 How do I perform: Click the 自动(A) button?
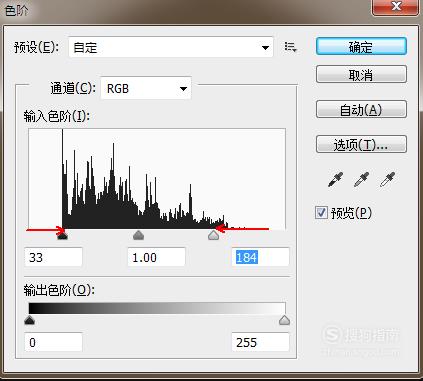[x=361, y=109]
